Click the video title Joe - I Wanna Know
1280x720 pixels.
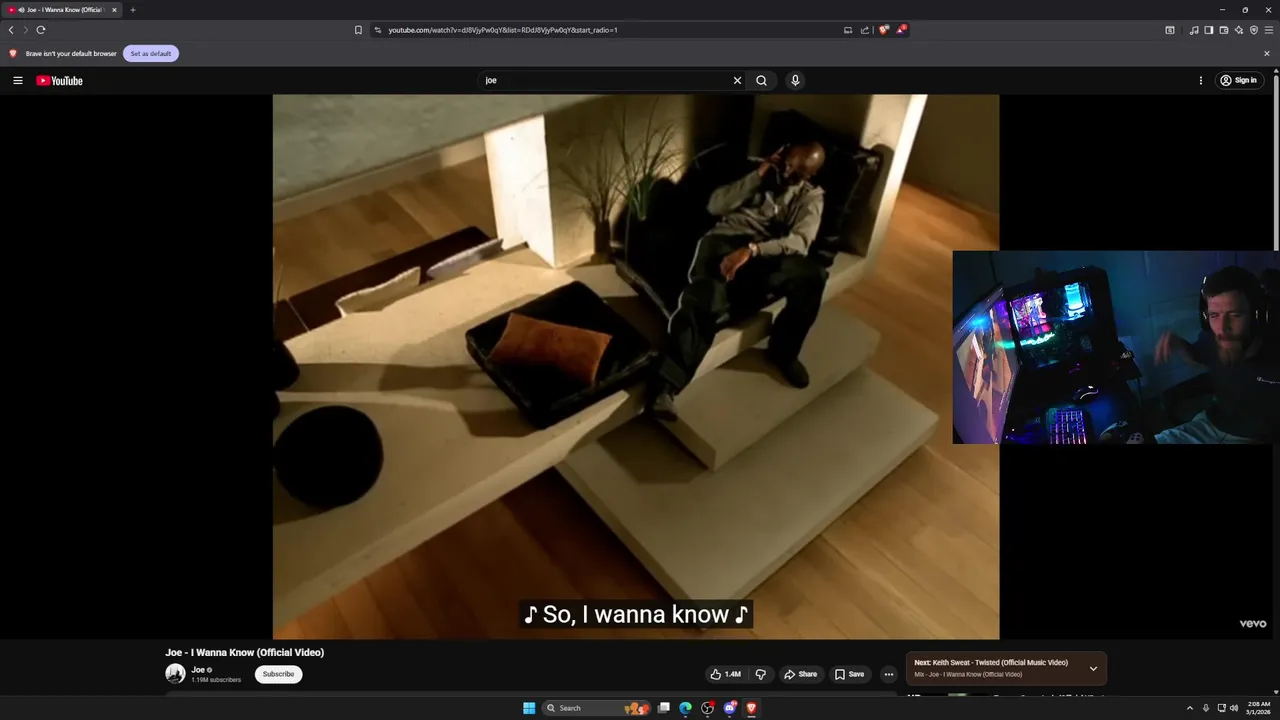coord(245,653)
